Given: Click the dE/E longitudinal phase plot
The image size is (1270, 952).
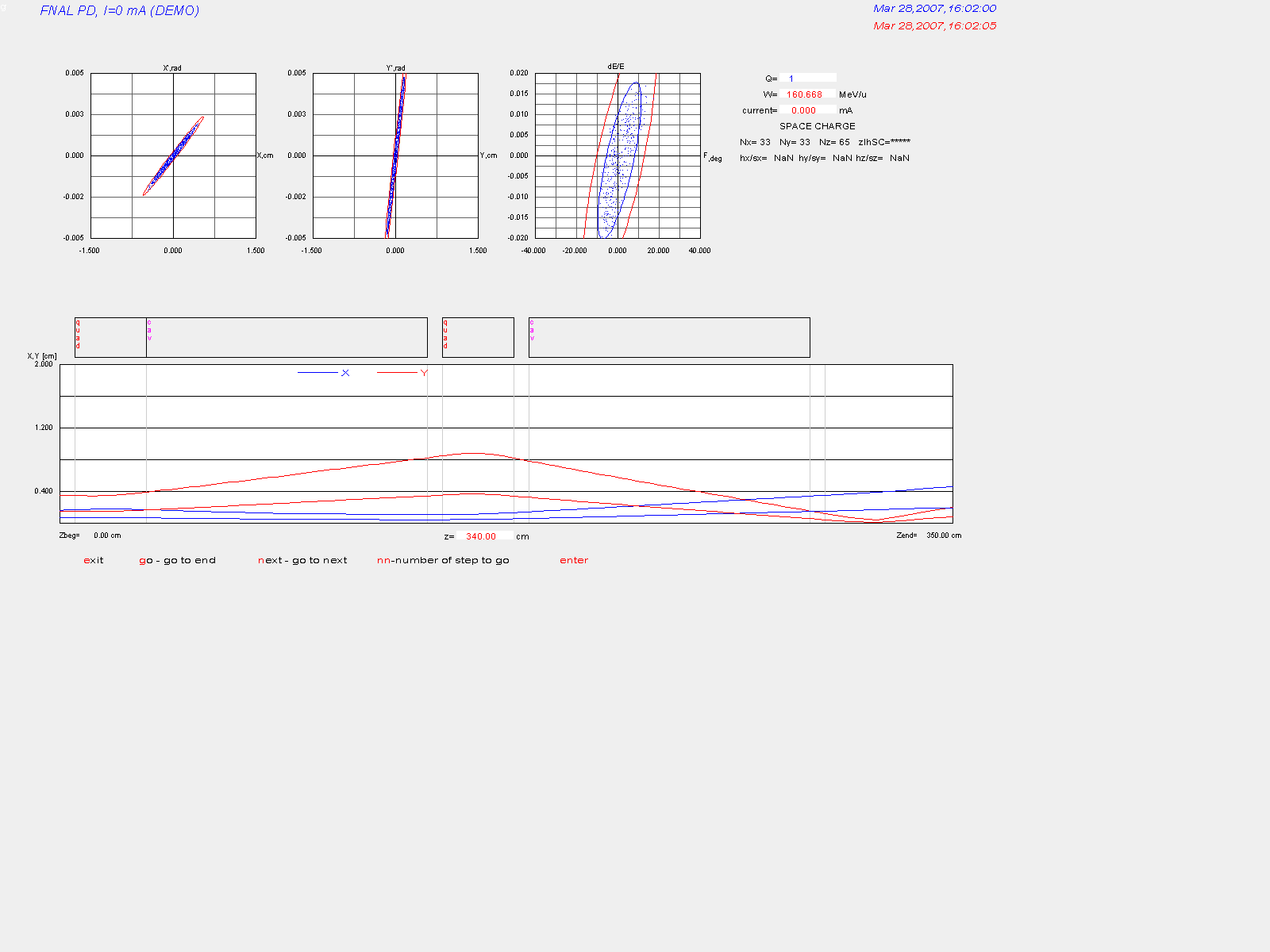Looking at the screenshot, I should [x=618, y=155].
